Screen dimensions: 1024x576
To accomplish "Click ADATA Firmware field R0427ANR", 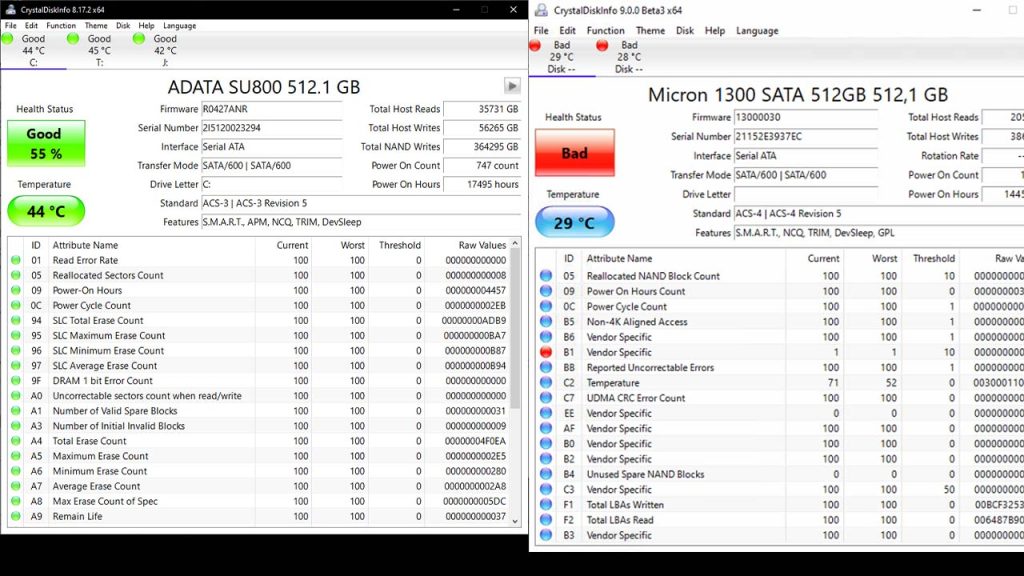I will (x=271, y=109).
